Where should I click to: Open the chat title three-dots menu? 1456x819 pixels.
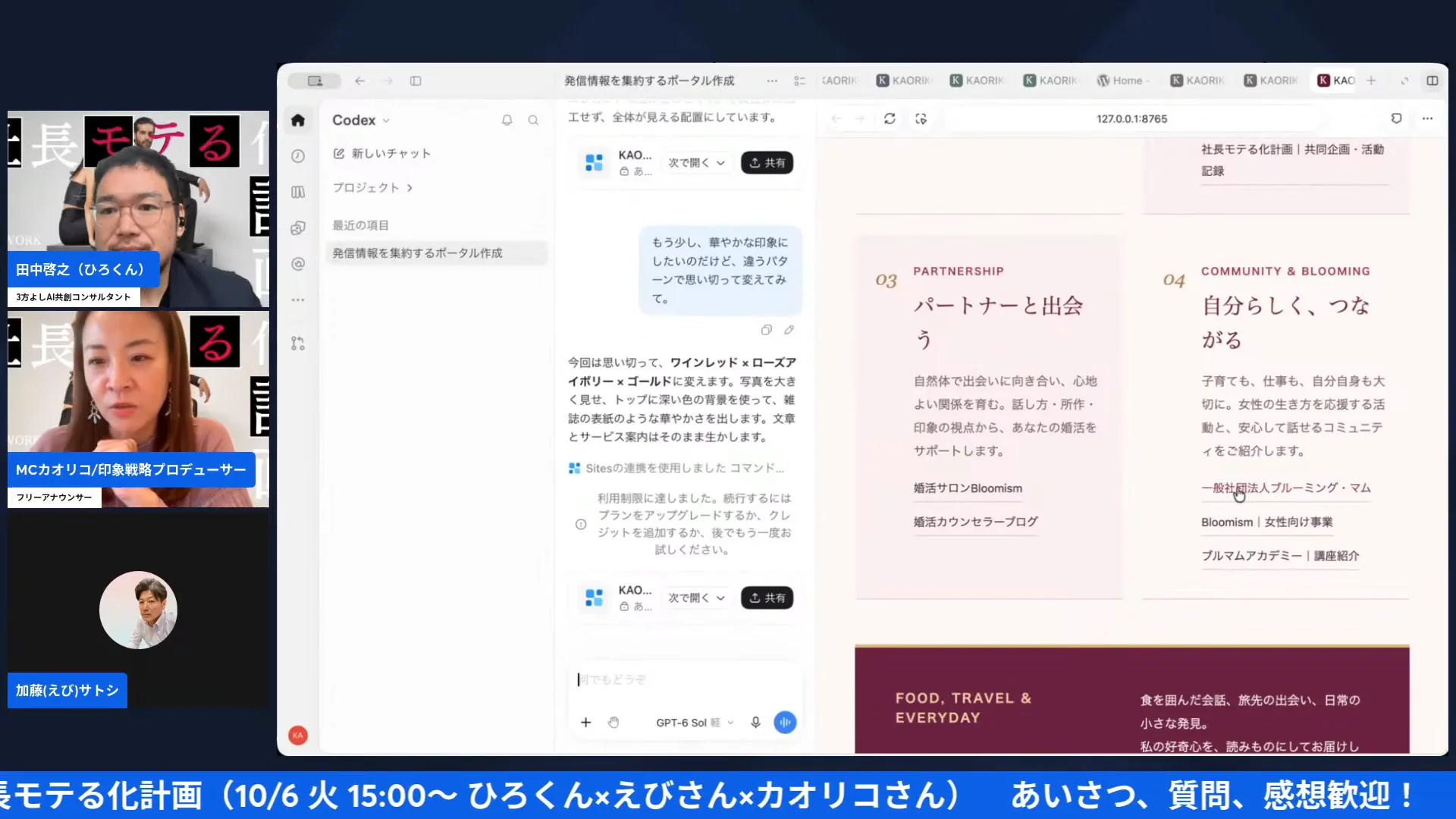(772, 80)
